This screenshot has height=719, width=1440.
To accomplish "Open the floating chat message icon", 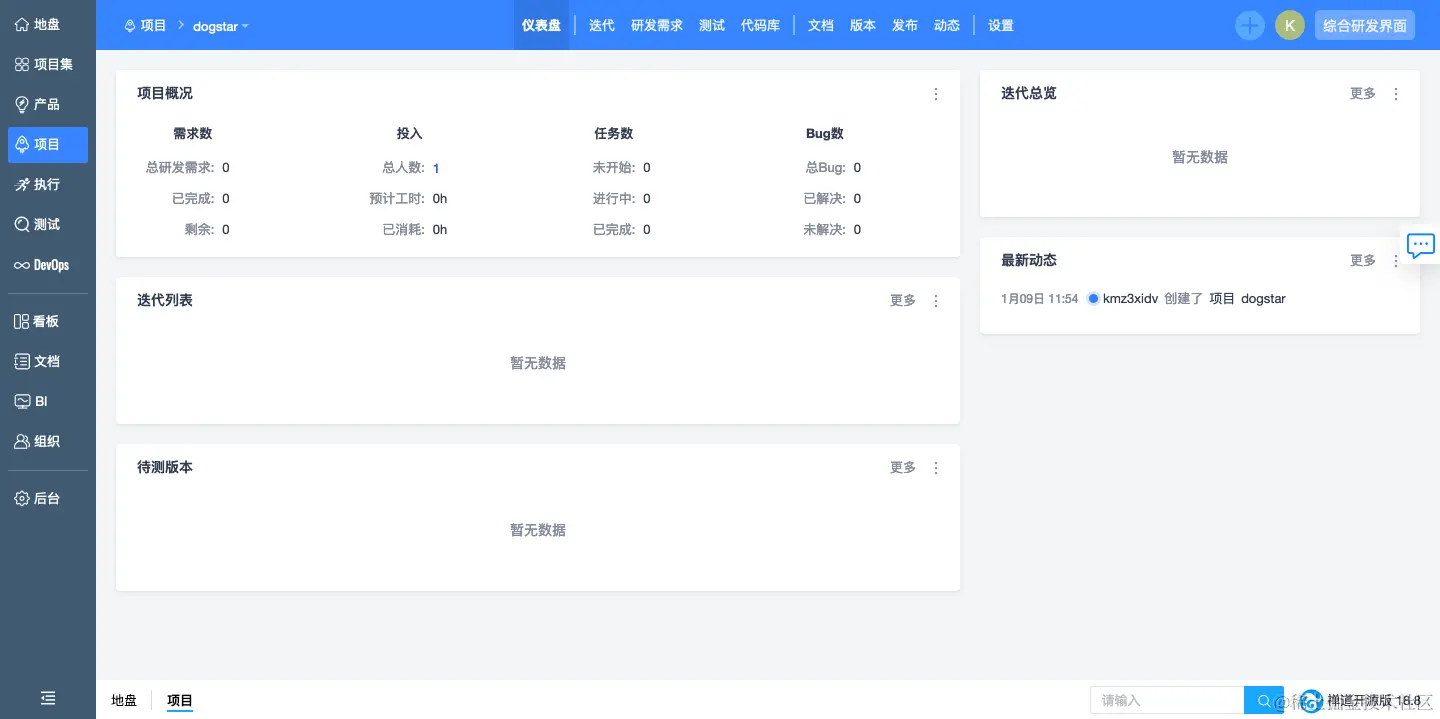I will pyautogui.click(x=1421, y=245).
